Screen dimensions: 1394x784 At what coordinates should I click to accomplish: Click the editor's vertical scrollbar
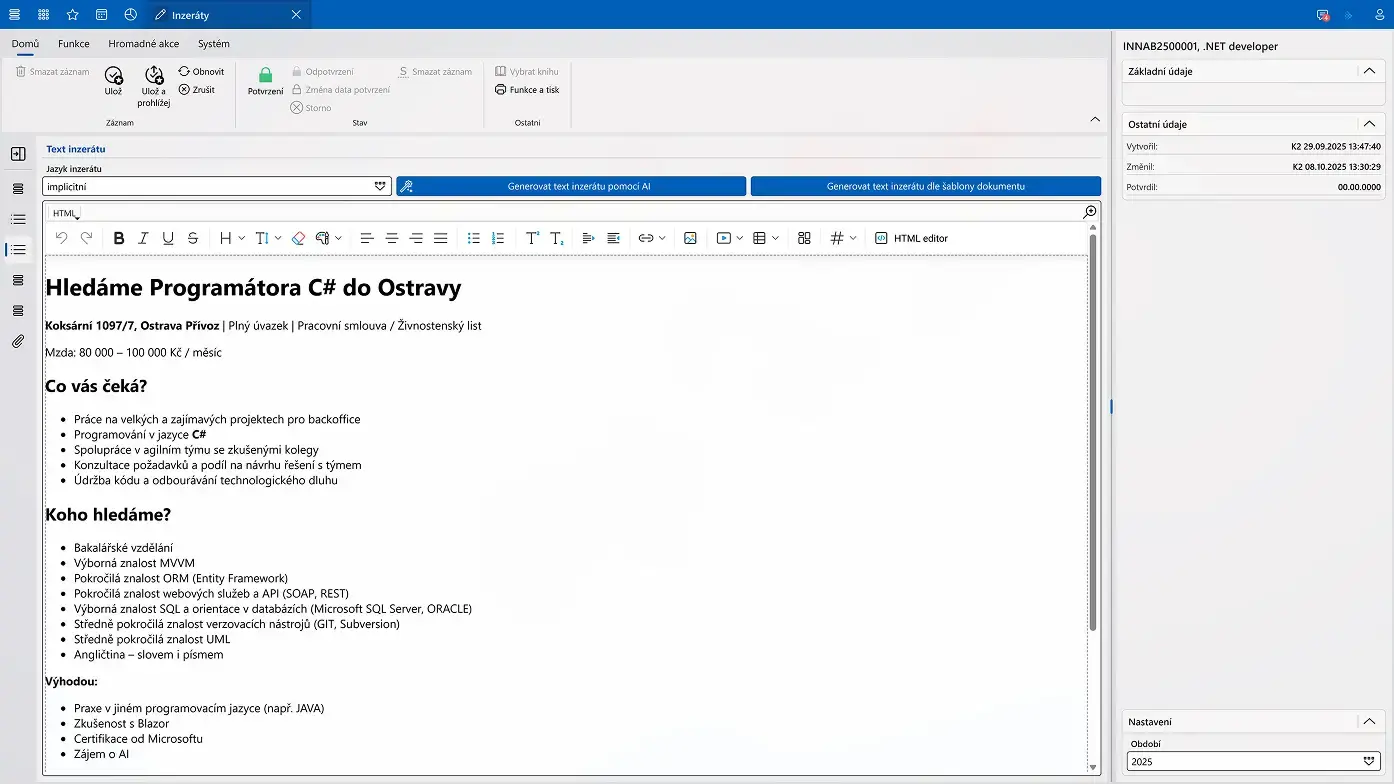tap(1092, 430)
